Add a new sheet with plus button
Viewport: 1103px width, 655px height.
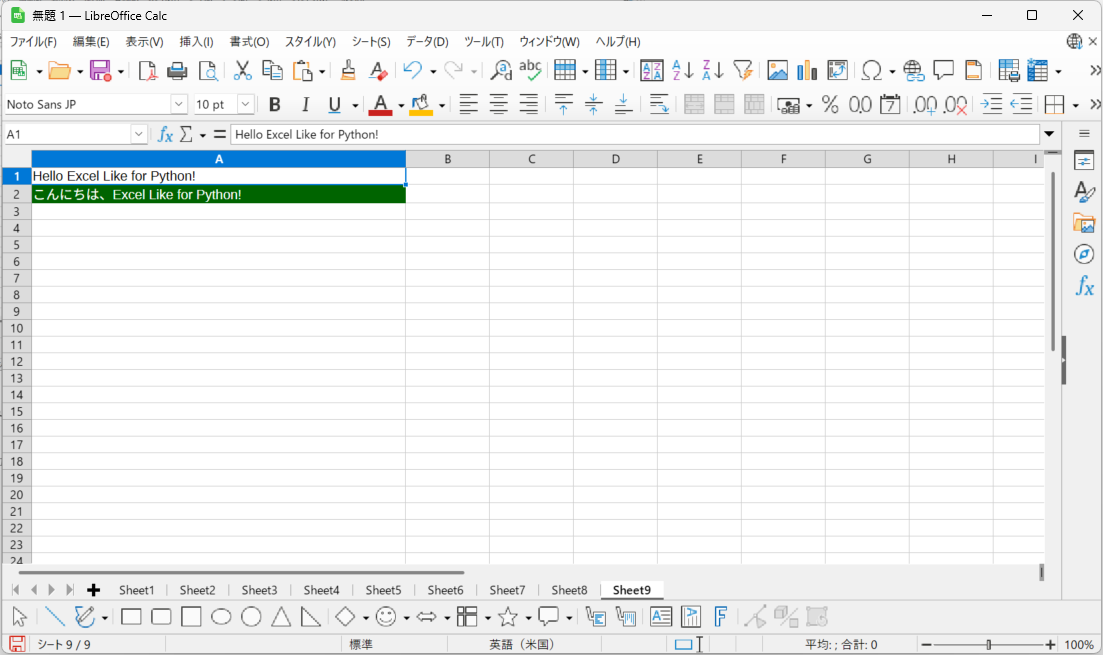coord(94,590)
